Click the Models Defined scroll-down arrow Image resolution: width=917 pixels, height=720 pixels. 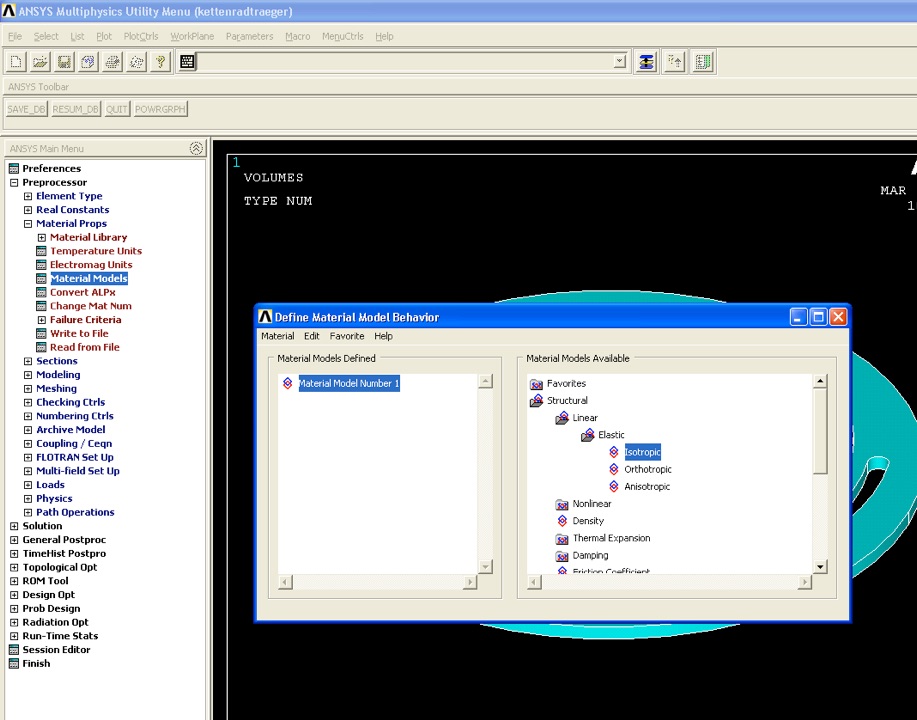pyautogui.click(x=485, y=566)
